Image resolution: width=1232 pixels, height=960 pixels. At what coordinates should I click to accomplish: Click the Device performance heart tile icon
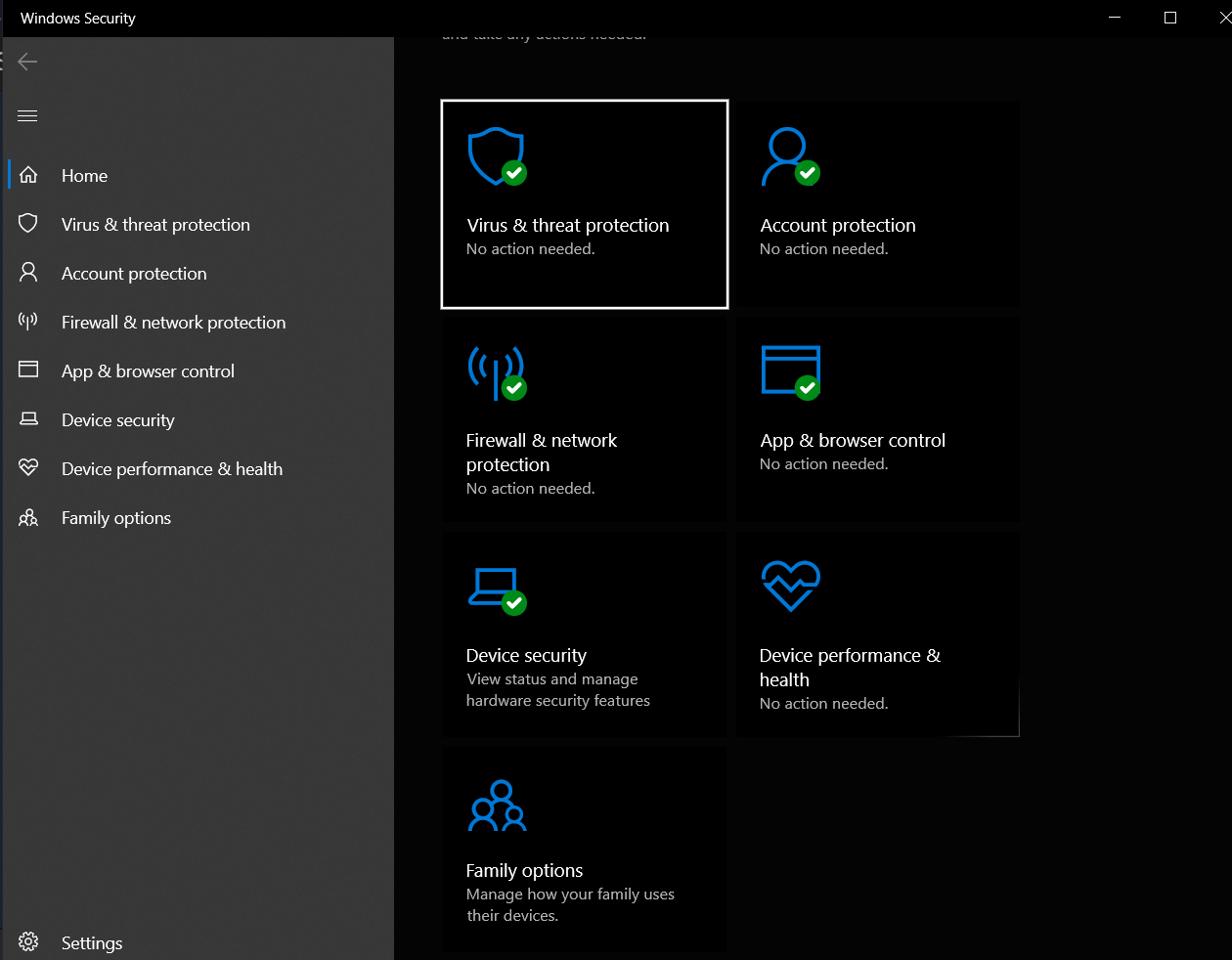[x=790, y=586]
